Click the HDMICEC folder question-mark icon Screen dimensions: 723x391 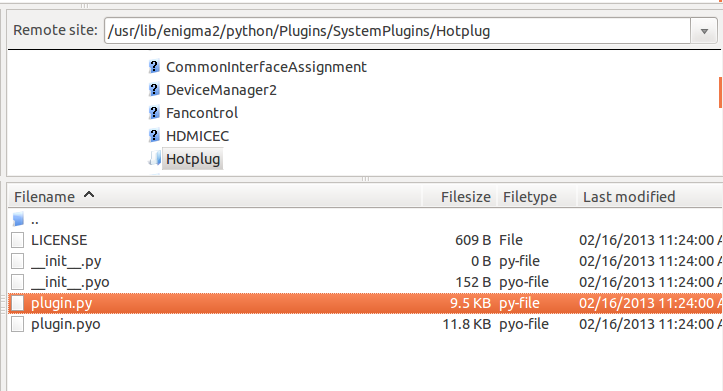point(154,136)
